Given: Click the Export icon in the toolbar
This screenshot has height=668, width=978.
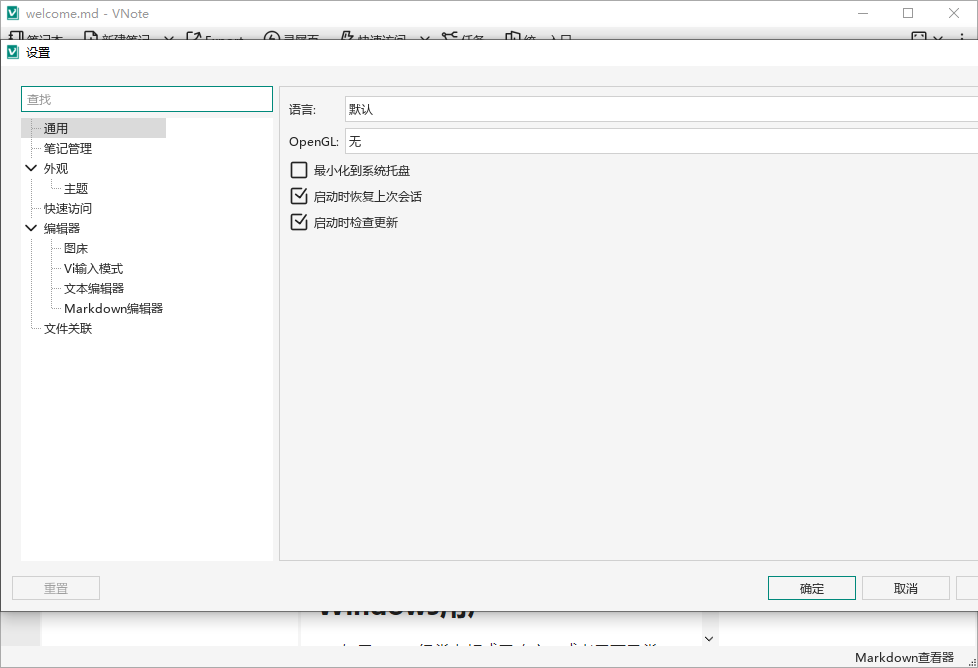Looking at the screenshot, I should pyautogui.click(x=194, y=37).
